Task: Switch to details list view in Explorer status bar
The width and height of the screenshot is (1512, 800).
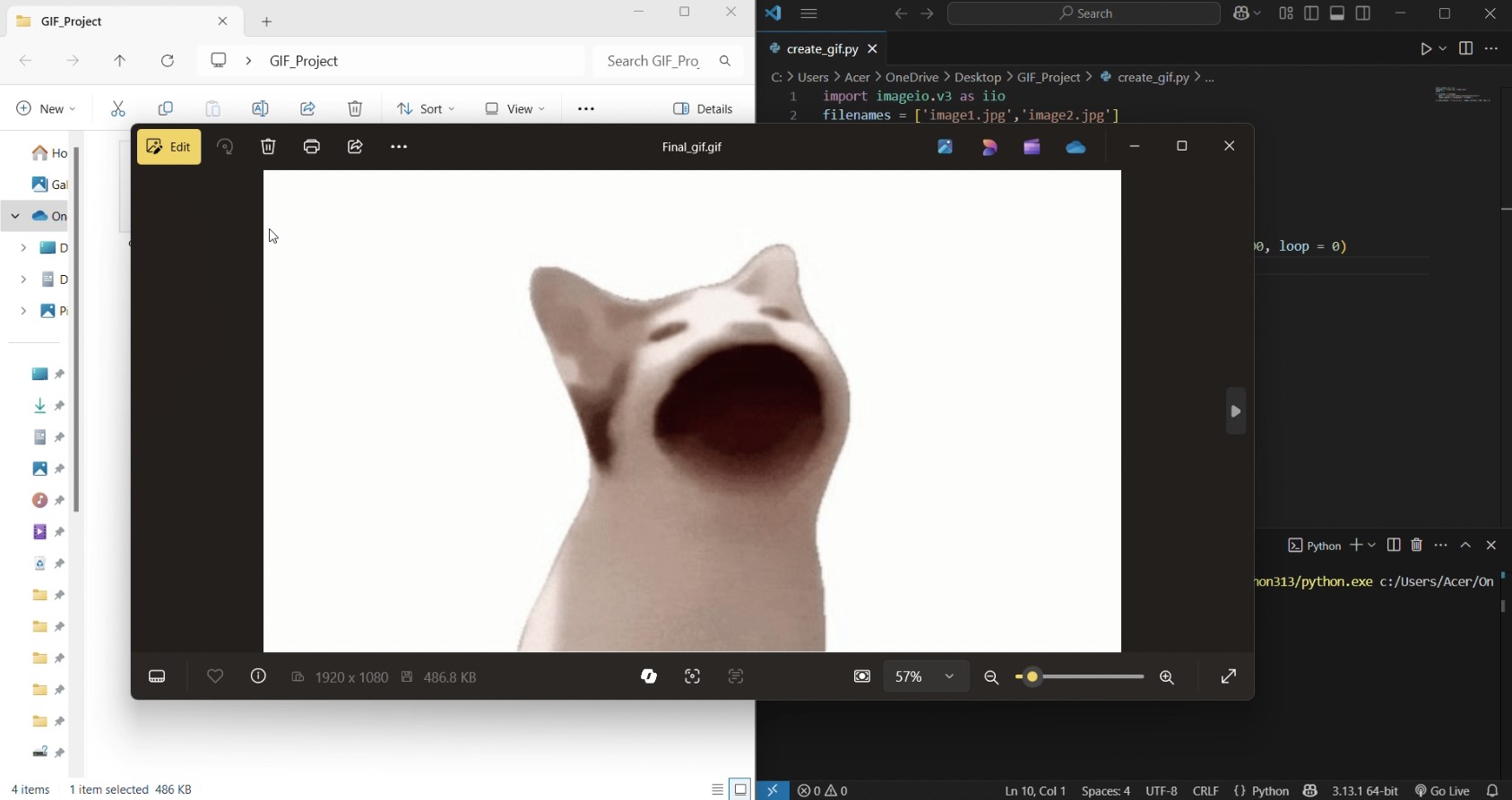Action: point(717,789)
